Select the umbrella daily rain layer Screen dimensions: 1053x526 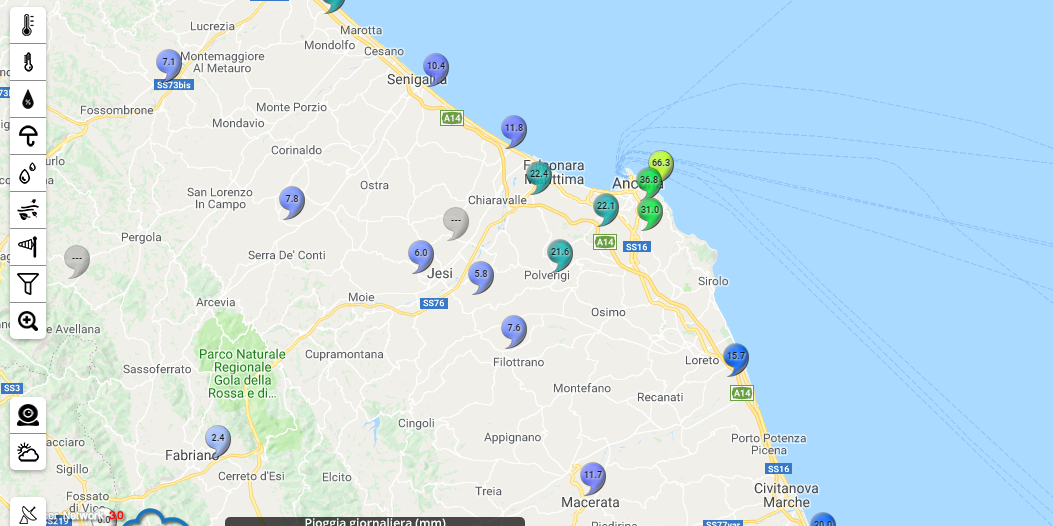[x=28, y=136]
